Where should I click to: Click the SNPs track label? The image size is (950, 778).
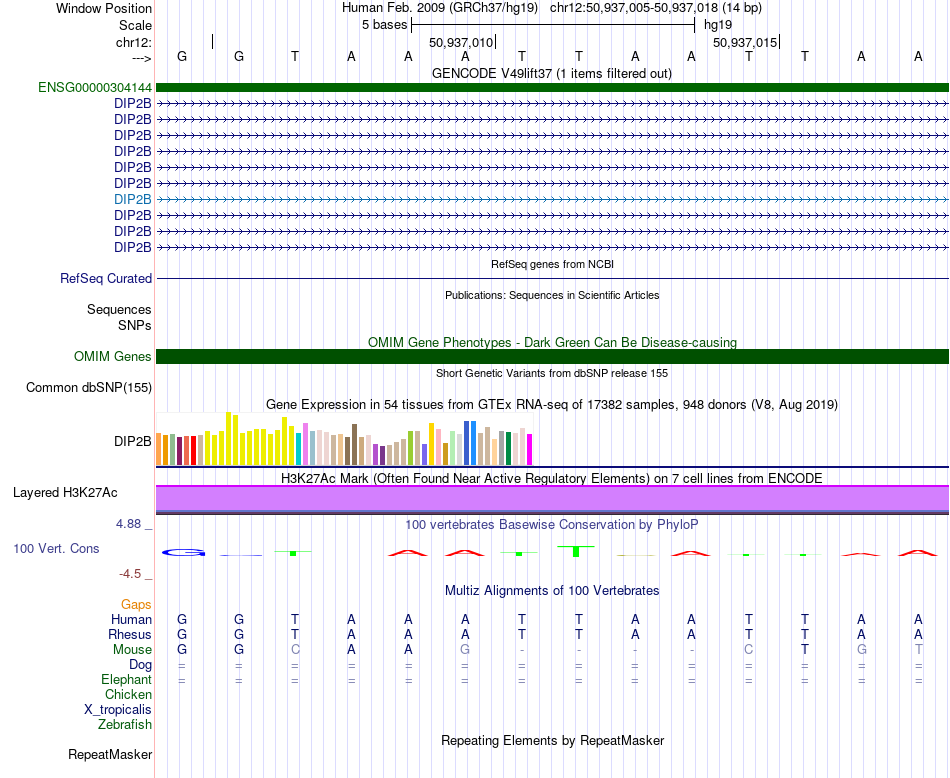135,325
